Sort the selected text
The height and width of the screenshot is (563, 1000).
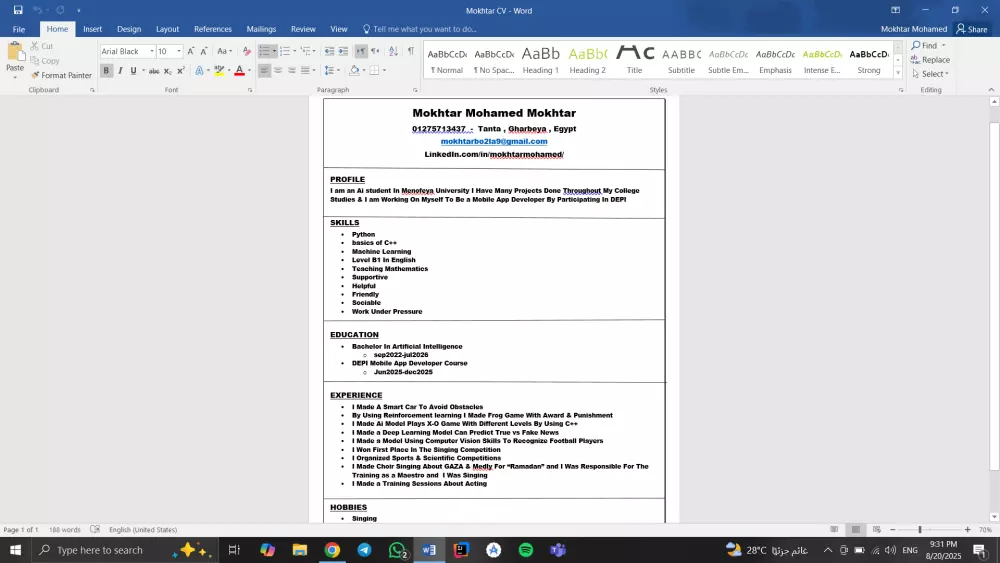pos(393,51)
